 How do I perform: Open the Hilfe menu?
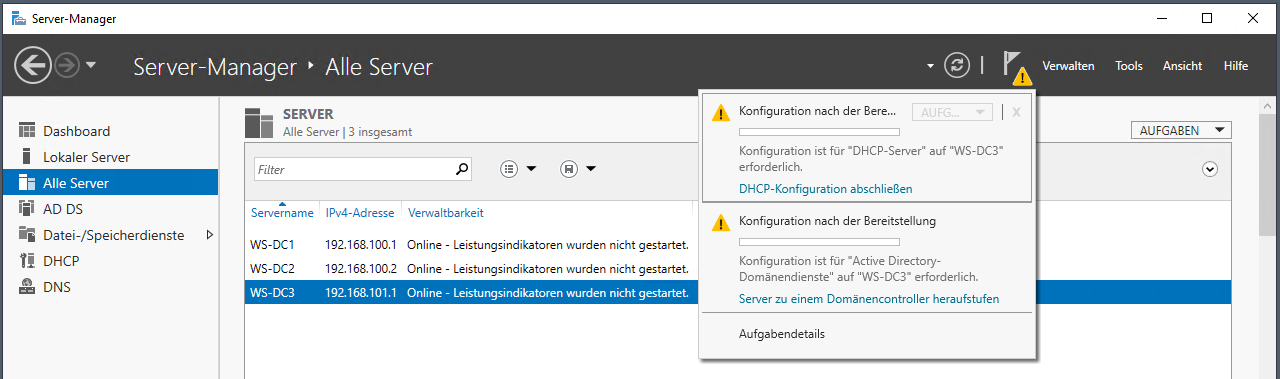[1235, 66]
